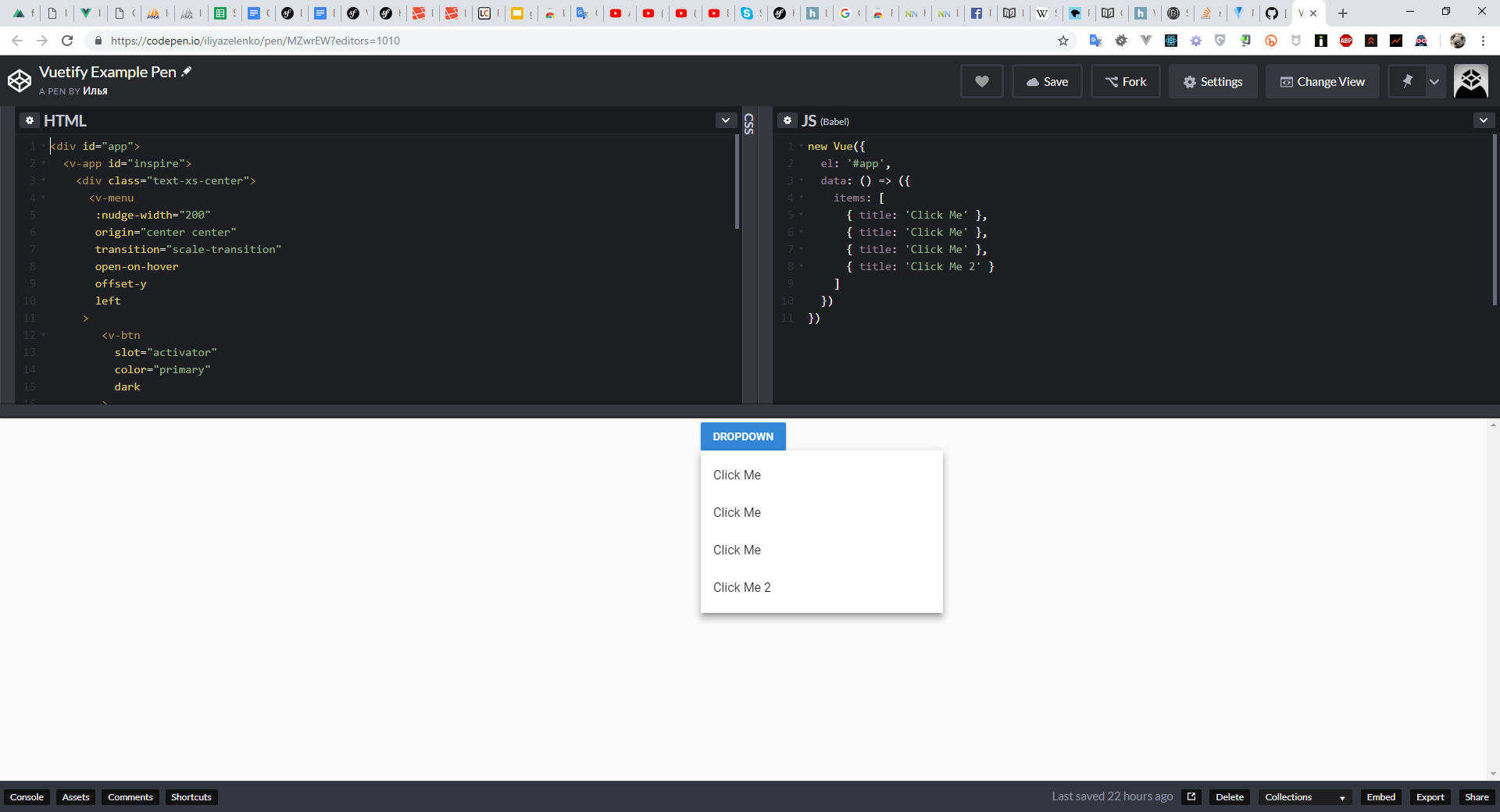Pin this pen using the pushpin icon
The width and height of the screenshot is (1500, 812).
pos(1407,81)
